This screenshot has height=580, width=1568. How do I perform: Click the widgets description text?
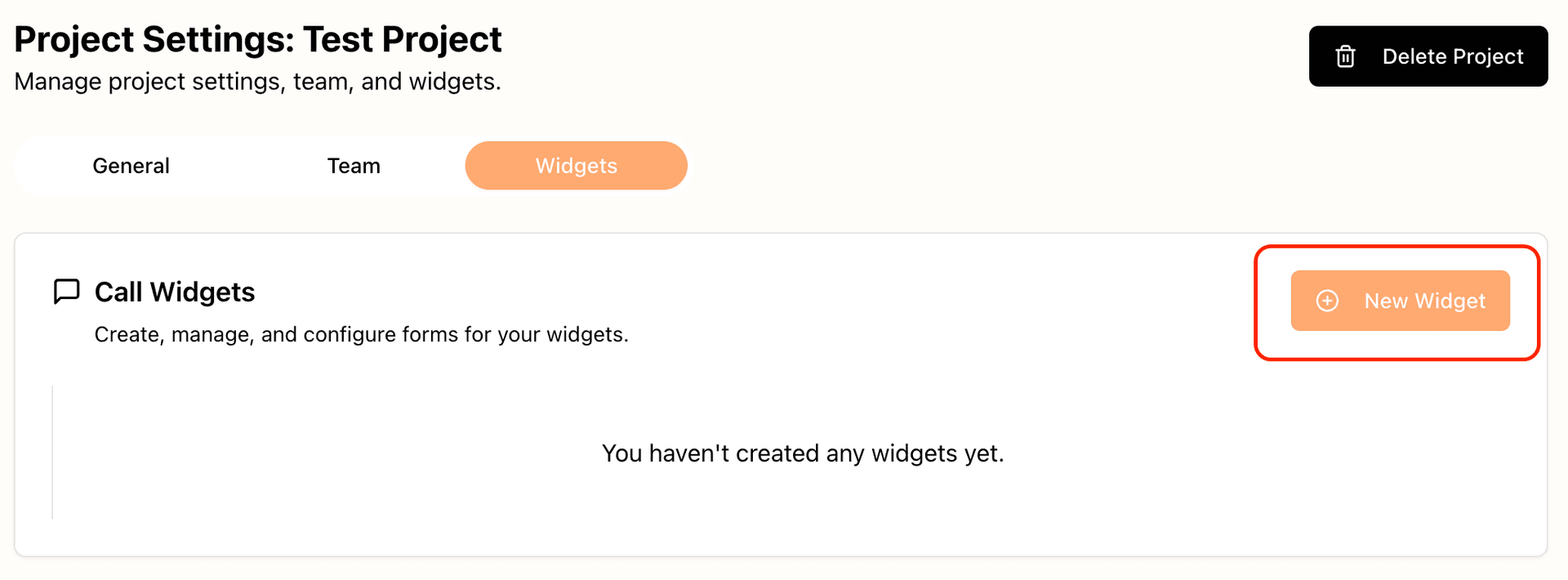coord(362,333)
